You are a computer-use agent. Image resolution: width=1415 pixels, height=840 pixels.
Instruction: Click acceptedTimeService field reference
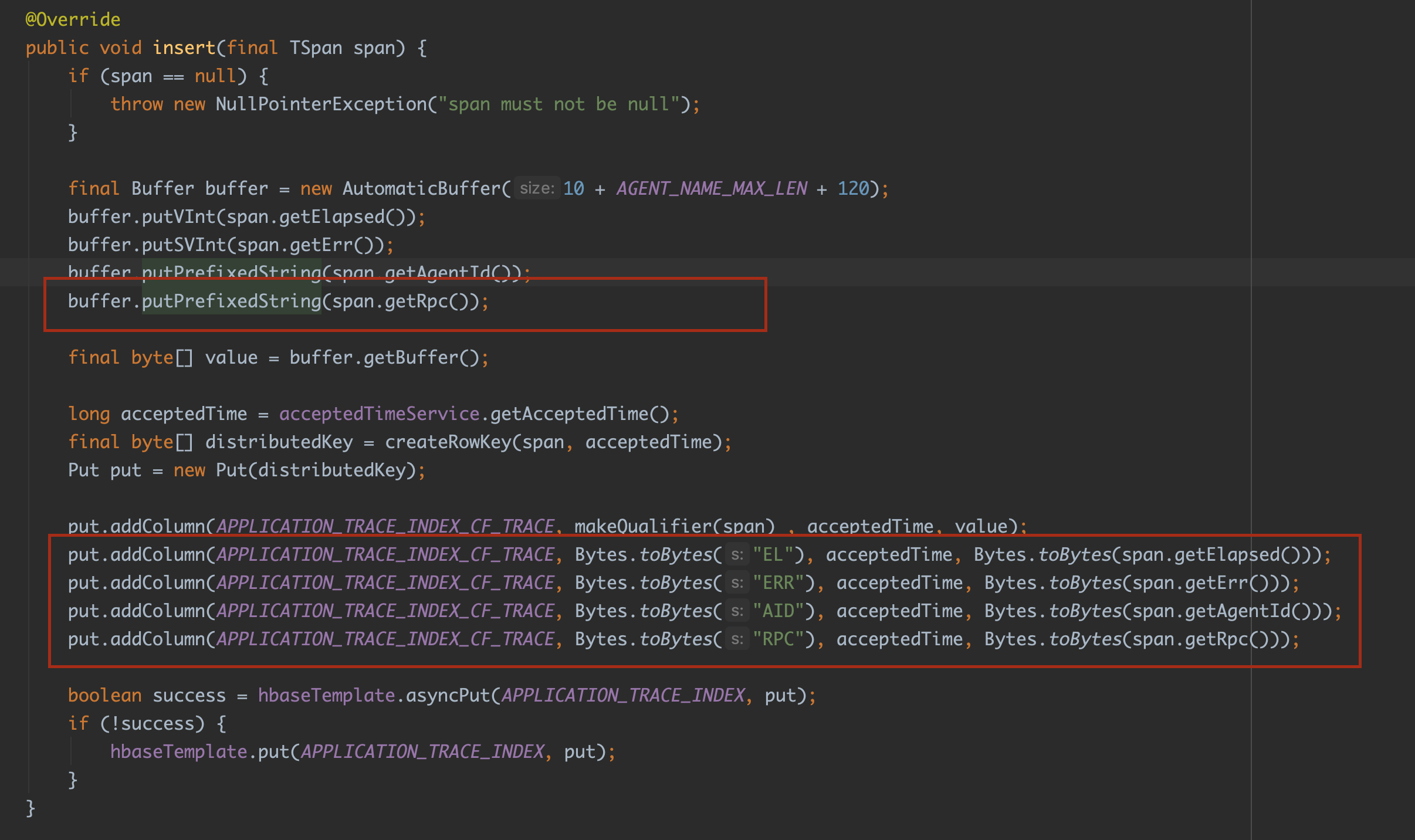coord(379,414)
